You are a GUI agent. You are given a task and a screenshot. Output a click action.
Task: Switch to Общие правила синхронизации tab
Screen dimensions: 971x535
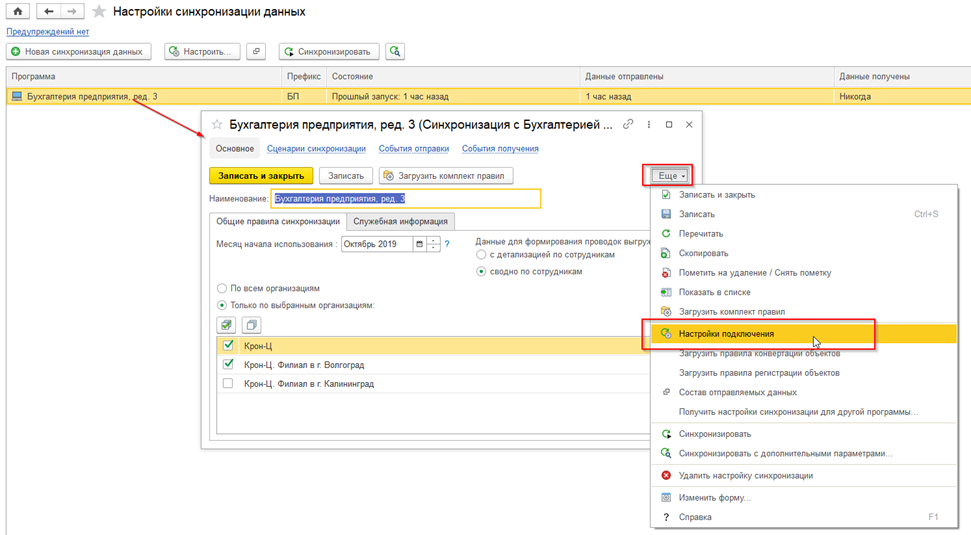(278, 221)
